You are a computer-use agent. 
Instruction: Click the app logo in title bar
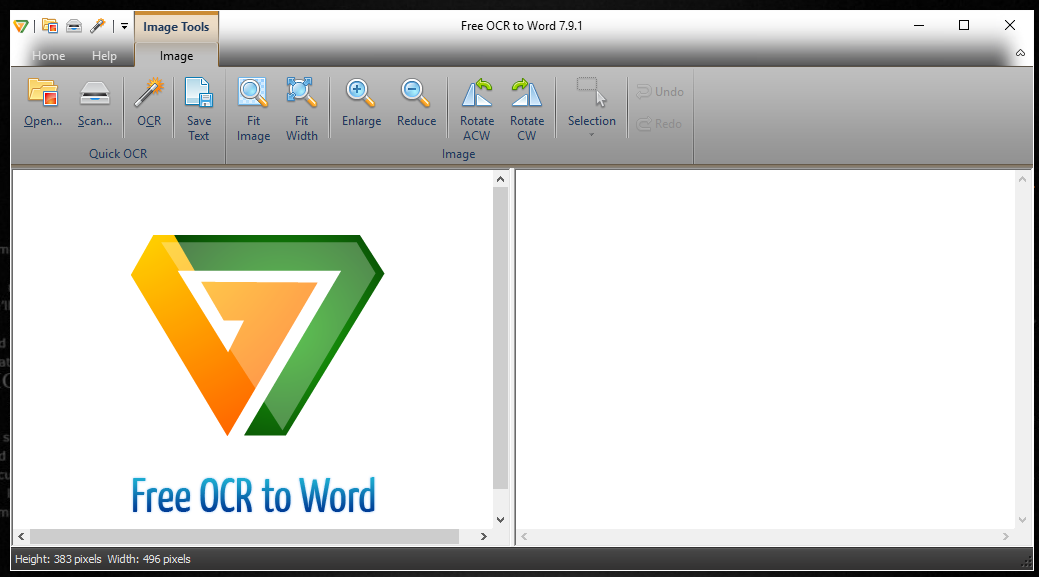click(21, 26)
